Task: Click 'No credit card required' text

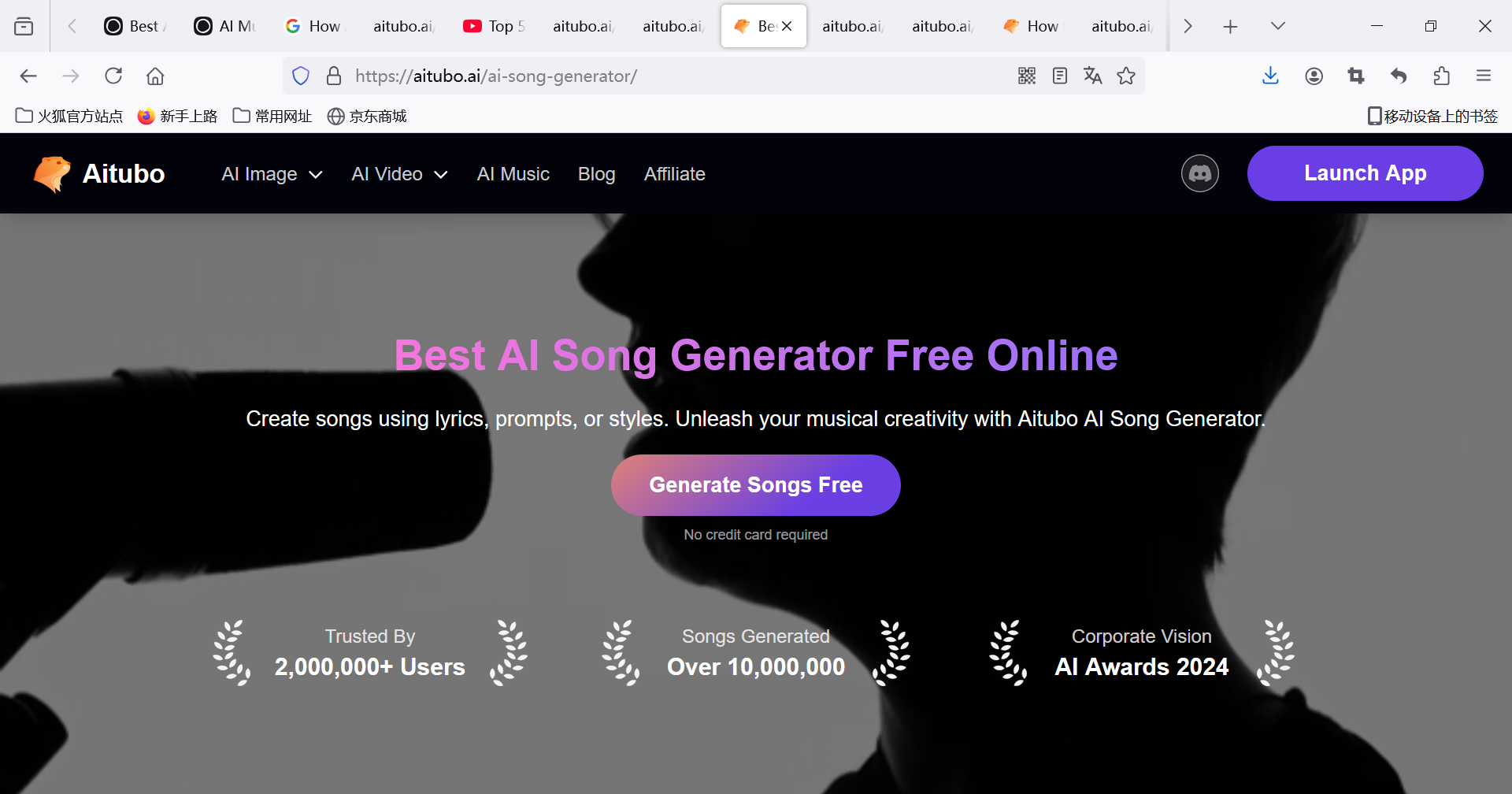Action: click(x=756, y=535)
